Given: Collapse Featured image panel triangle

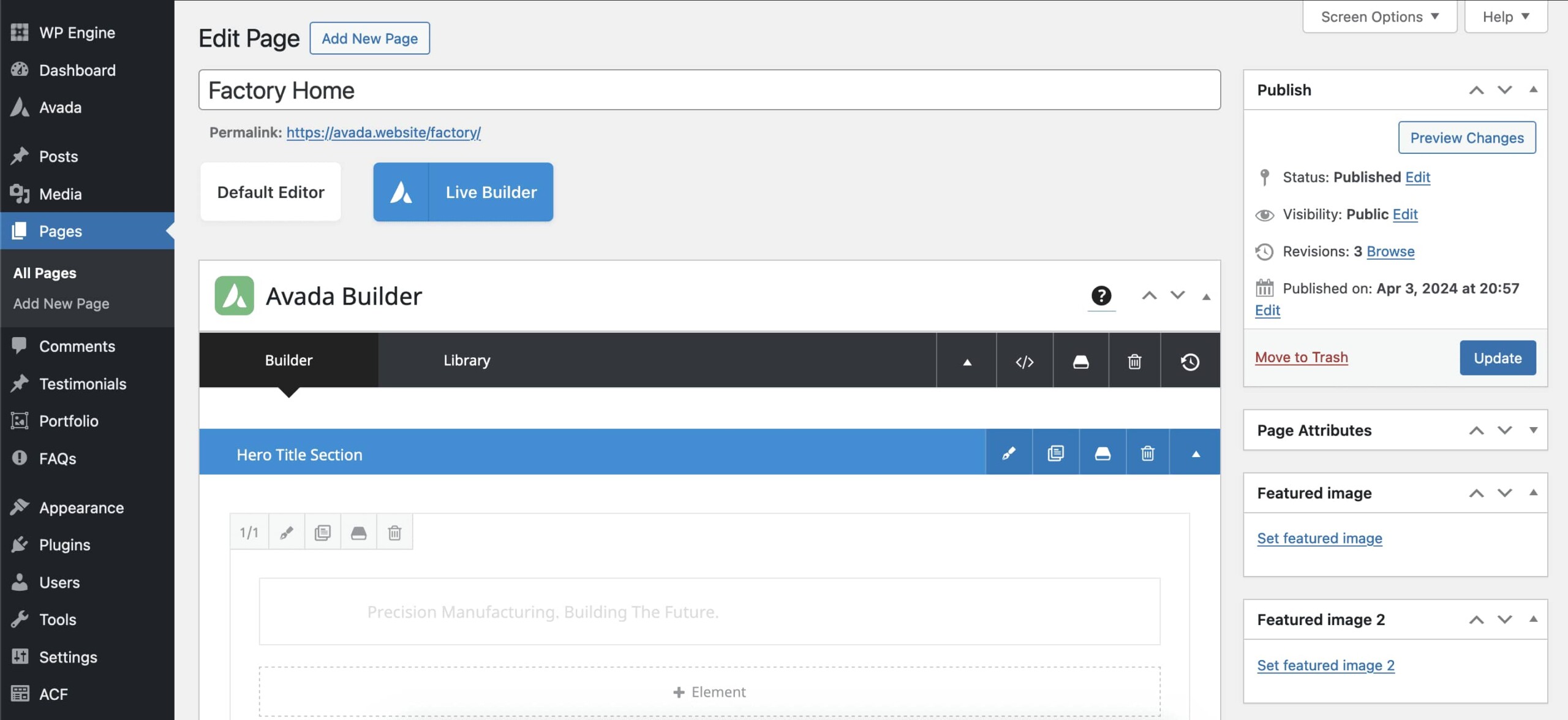Looking at the screenshot, I should click(x=1533, y=493).
